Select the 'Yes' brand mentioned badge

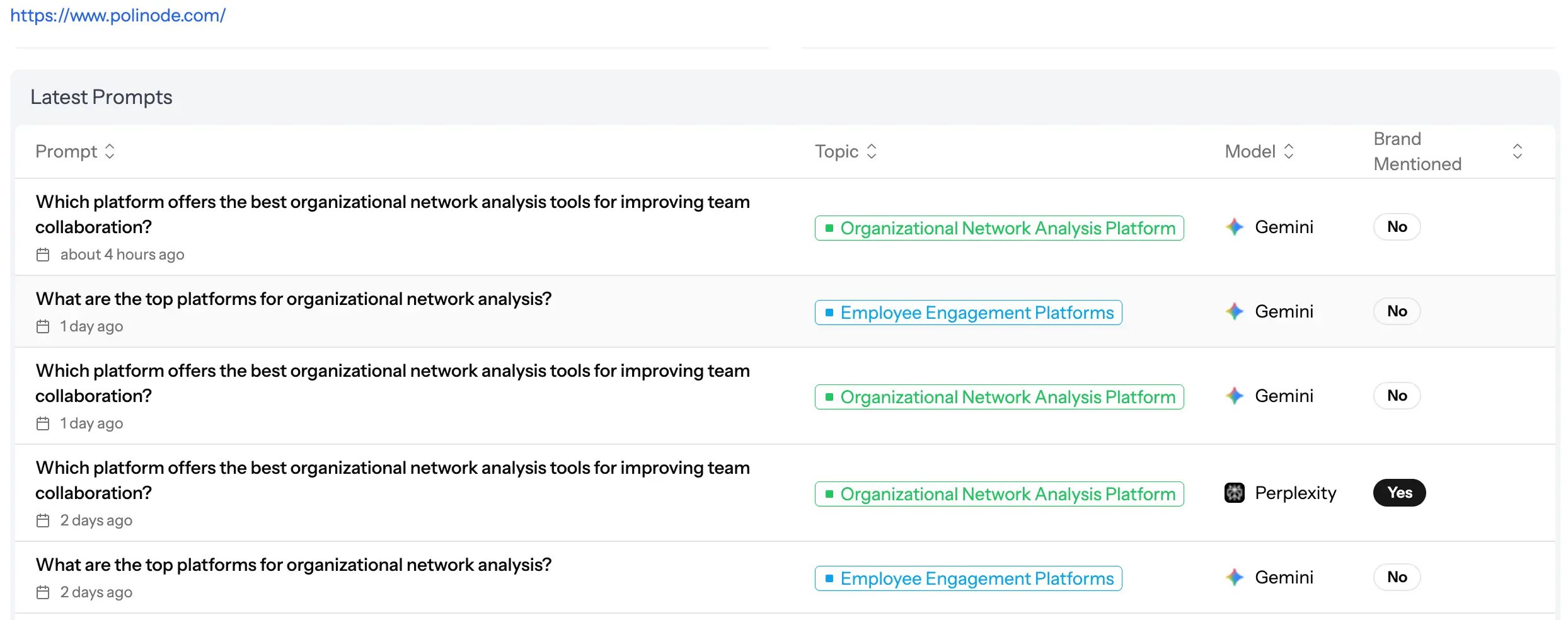(x=1398, y=493)
